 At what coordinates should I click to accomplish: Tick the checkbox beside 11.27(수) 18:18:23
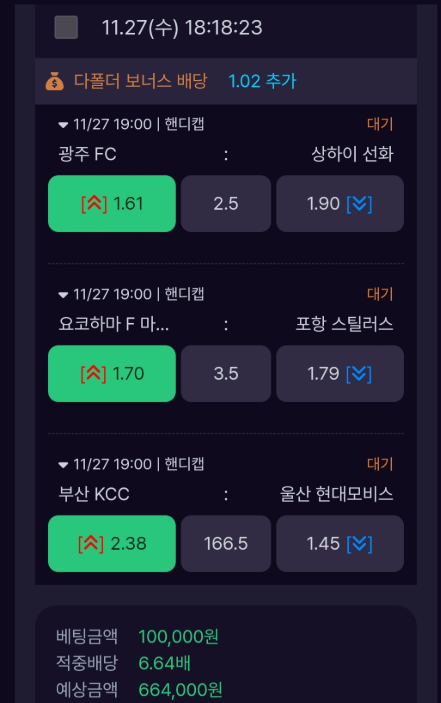(66, 27)
